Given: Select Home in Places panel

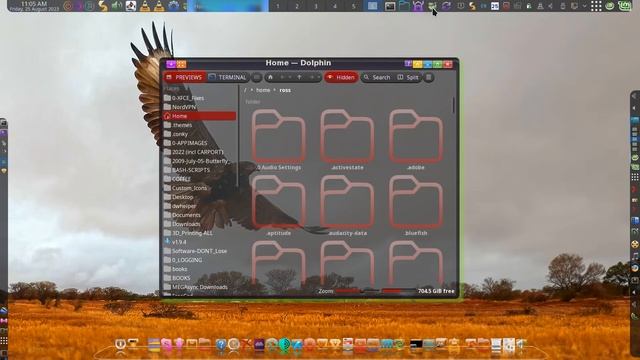Looking at the screenshot, I should (200, 116).
